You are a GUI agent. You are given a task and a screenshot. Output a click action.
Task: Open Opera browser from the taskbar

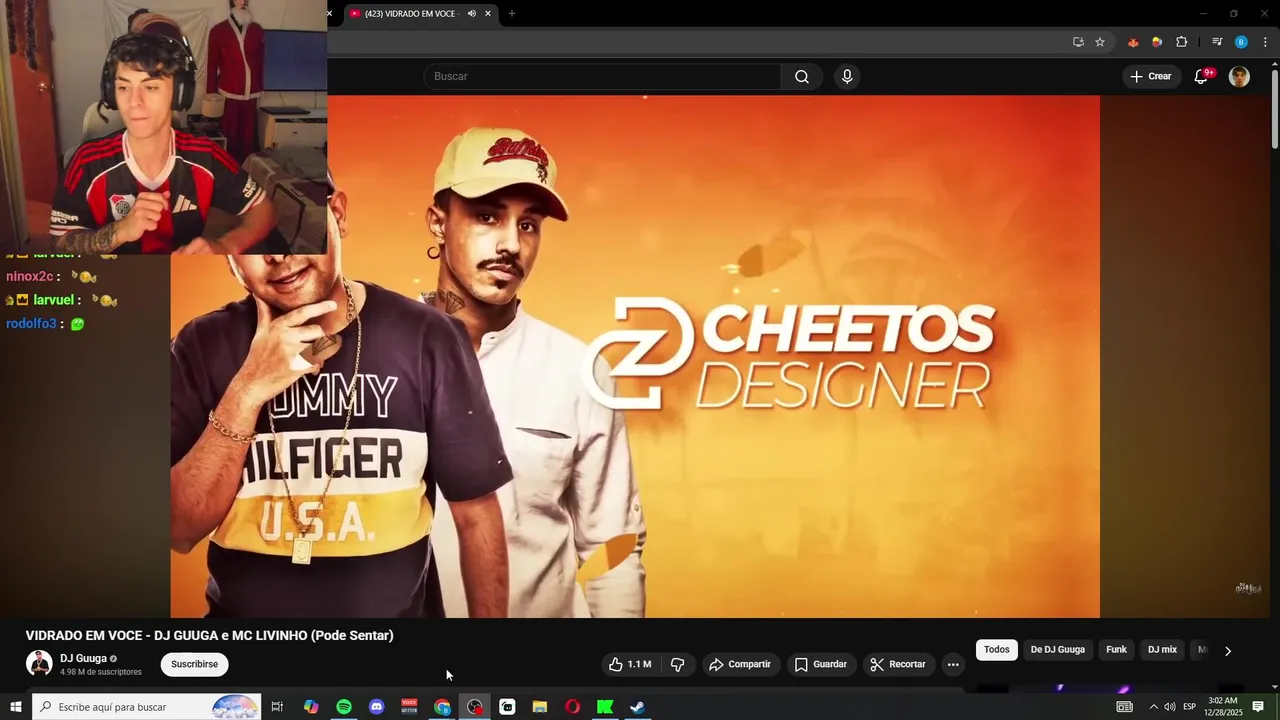coord(572,707)
